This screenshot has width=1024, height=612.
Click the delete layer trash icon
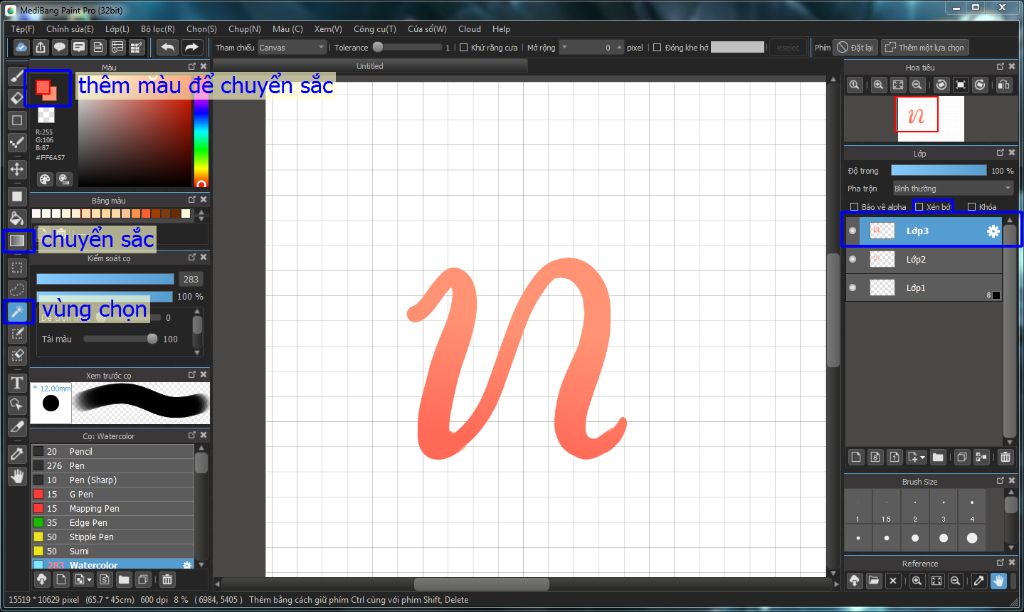[x=1005, y=457]
